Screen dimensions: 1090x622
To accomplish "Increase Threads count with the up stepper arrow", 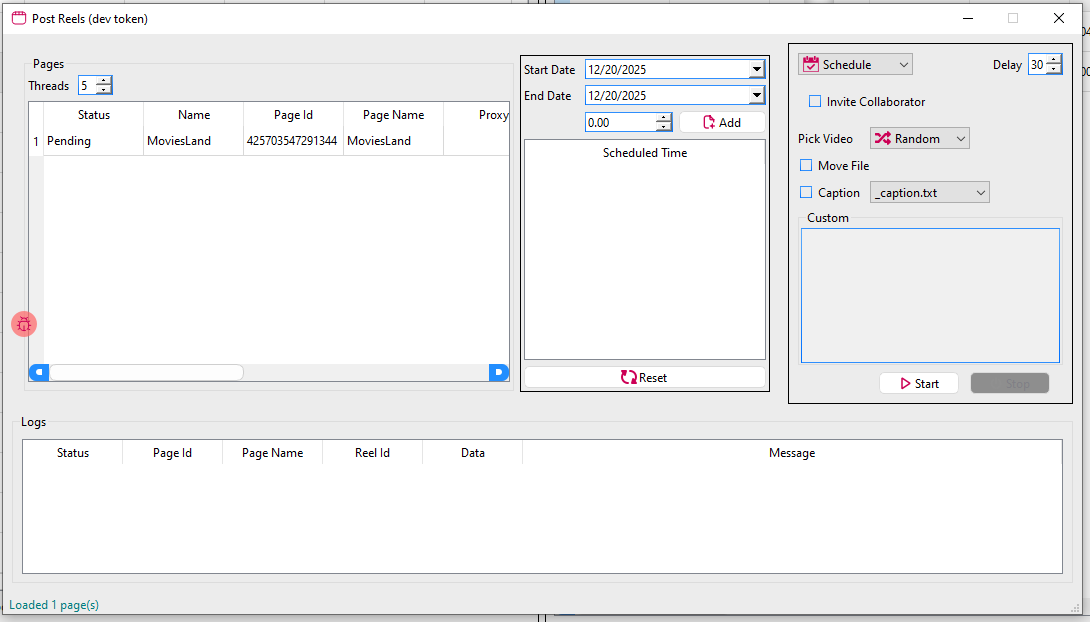I will coord(105,81).
